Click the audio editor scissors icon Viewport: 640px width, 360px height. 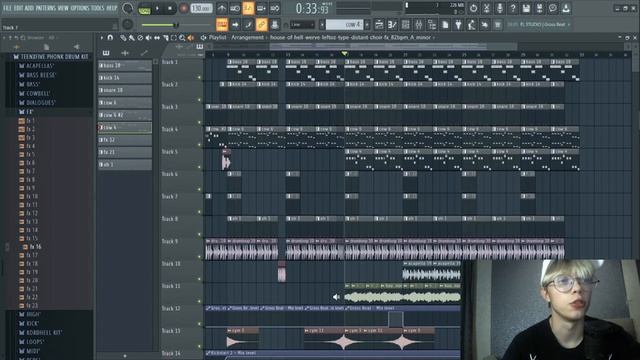point(486,8)
